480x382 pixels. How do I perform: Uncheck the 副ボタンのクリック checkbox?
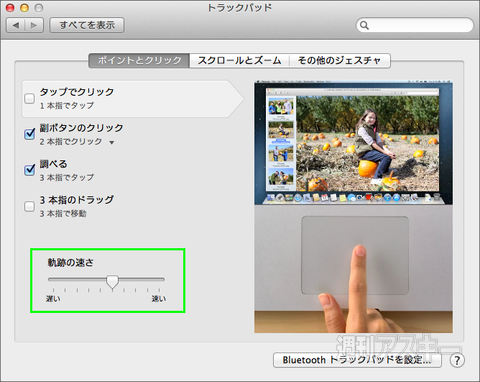tap(29, 134)
